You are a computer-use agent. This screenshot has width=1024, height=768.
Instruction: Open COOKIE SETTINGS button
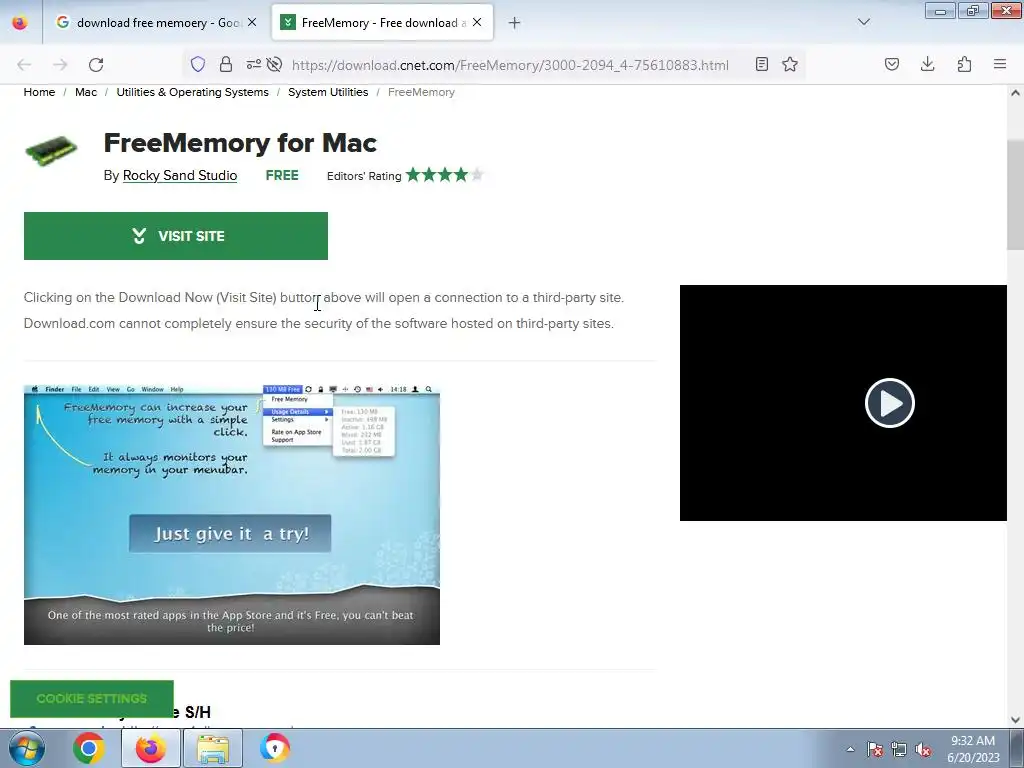coord(92,699)
